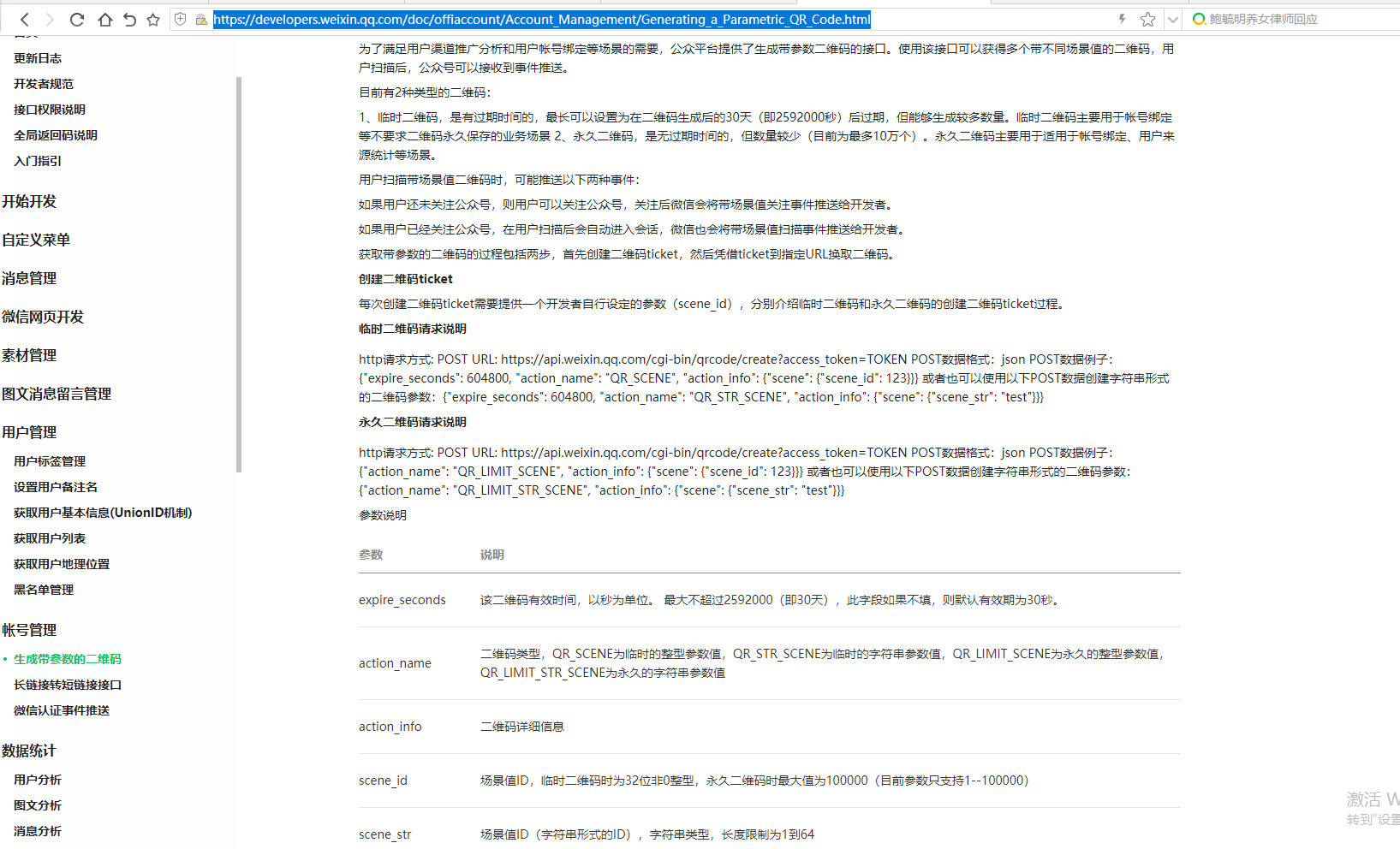Click the action_name parameter cell
This screenshot has width=1400, height=849.
(395, 663)
